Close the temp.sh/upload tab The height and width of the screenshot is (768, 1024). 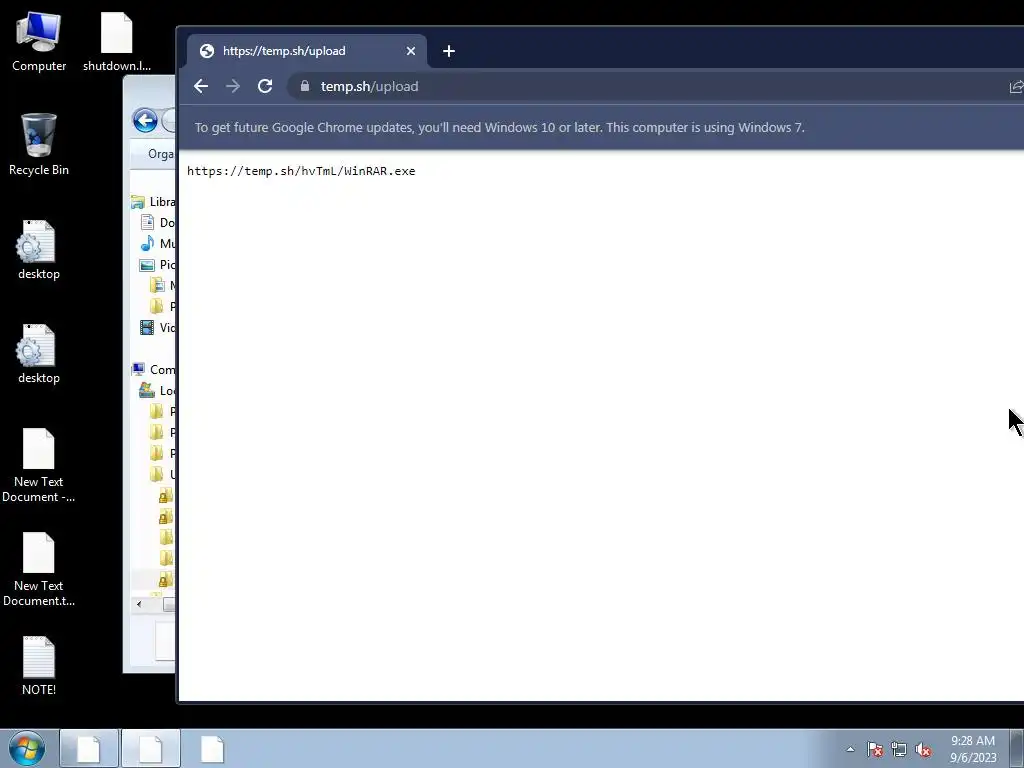411,51
